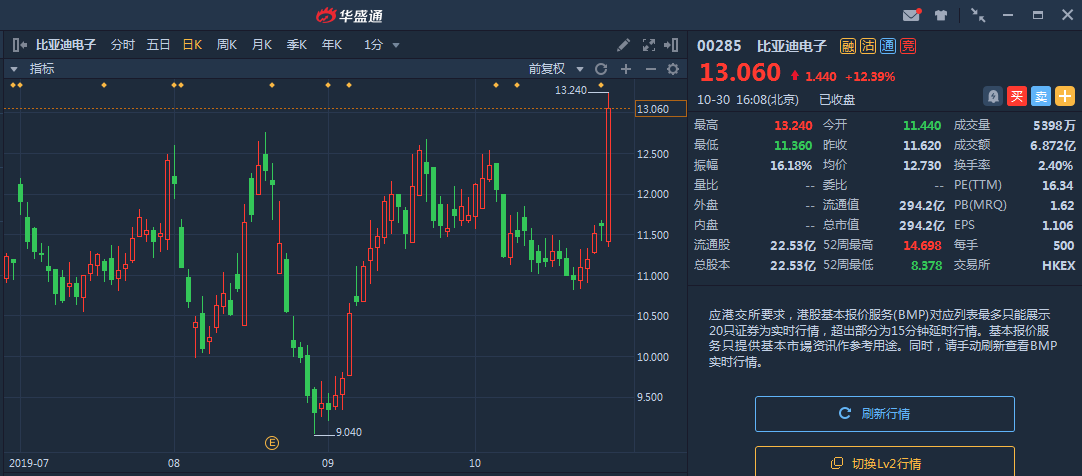Click the red 买 buy button
Image resolution: width=1082 pixels, height=476 pixels.
(x=1016, y=97)
